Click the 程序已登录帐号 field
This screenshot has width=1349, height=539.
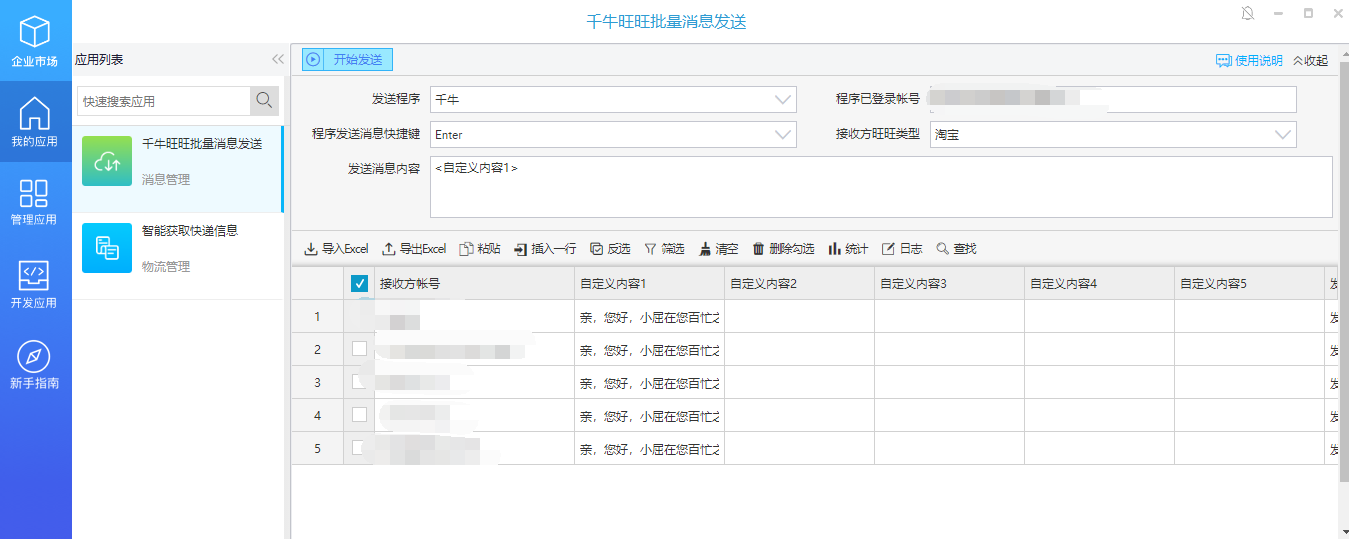coord(1113,99)
